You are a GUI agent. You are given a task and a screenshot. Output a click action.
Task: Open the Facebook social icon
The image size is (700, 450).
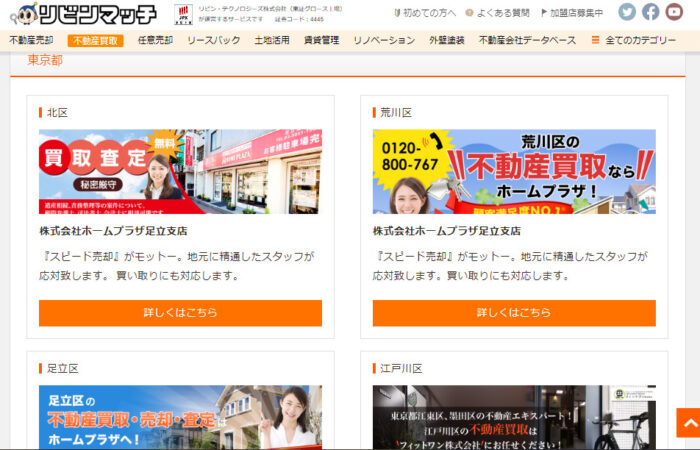650,12
